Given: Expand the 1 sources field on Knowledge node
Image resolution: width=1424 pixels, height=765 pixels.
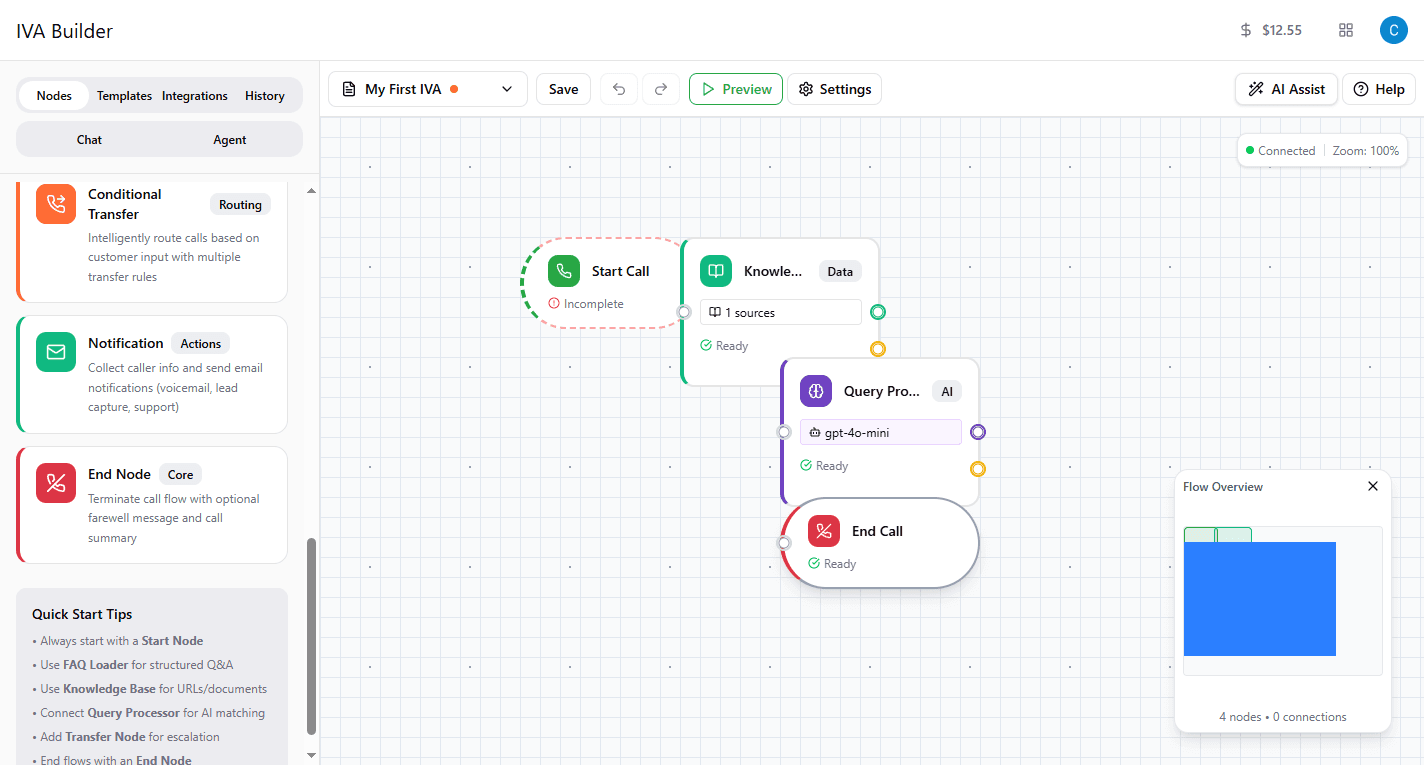Looking at the screenshot, I should coord(780,312).
